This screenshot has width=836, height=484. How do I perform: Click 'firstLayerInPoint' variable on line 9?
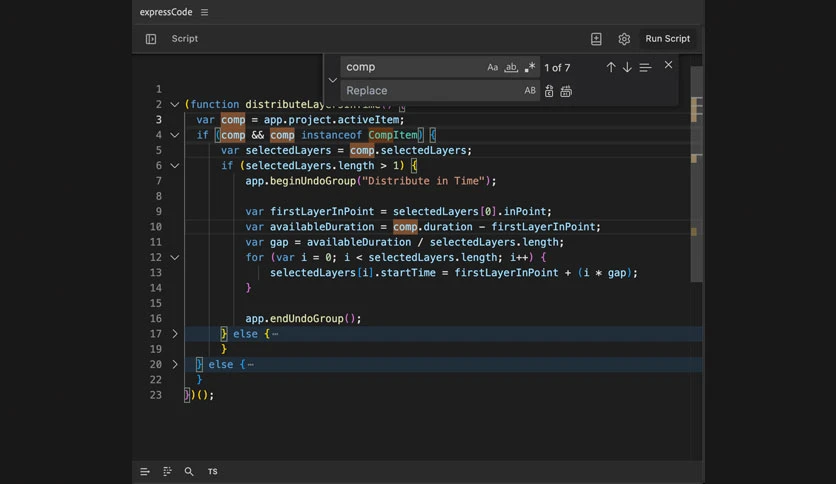pyautogui.click(x=322, y=212)
